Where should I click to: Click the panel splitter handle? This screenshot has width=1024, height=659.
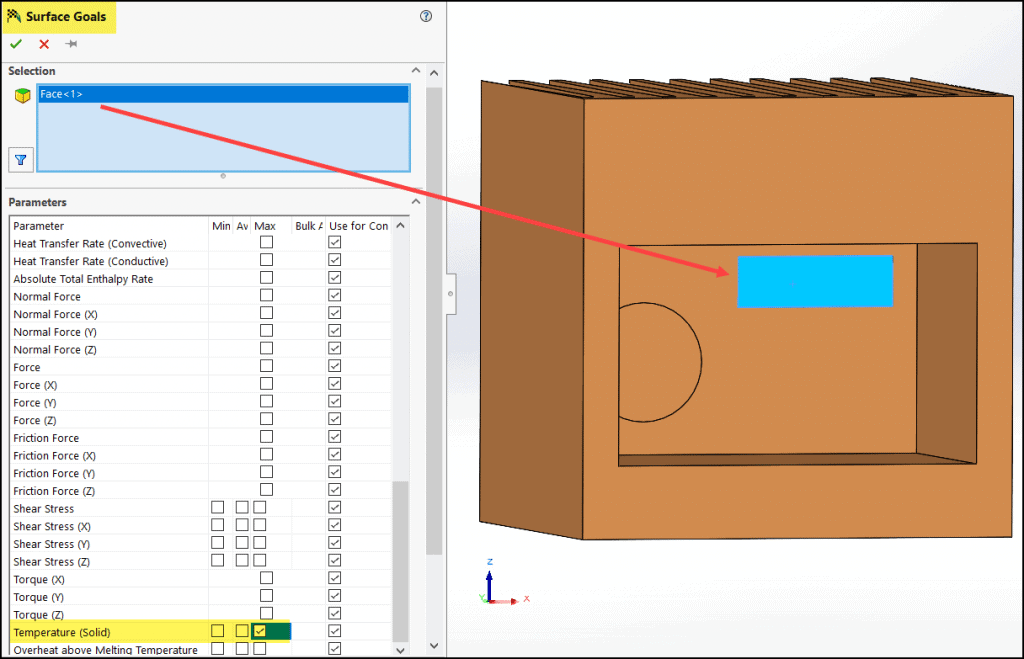451,294
